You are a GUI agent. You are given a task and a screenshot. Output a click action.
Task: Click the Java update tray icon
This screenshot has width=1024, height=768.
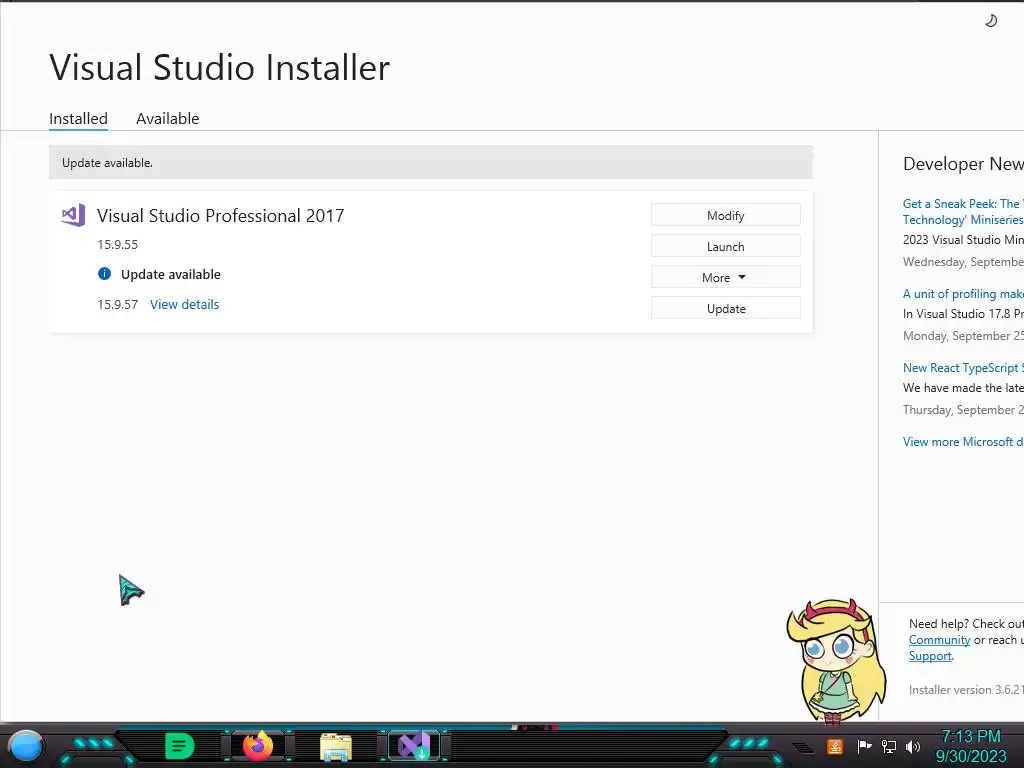tap(835, 746)
